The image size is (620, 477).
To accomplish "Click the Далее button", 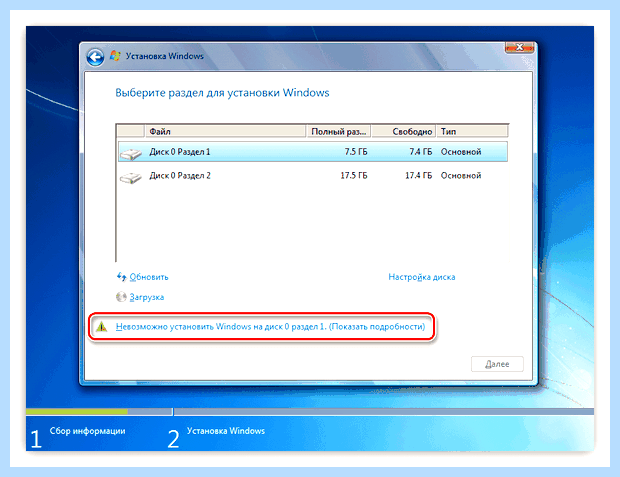I will 497,364.
